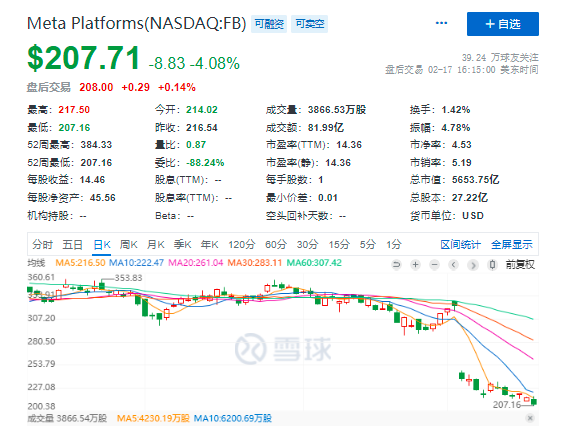The height and width of the screenshot is (426, 562).
Task: Click the candlestick style icon
Action: click(492, 265)
